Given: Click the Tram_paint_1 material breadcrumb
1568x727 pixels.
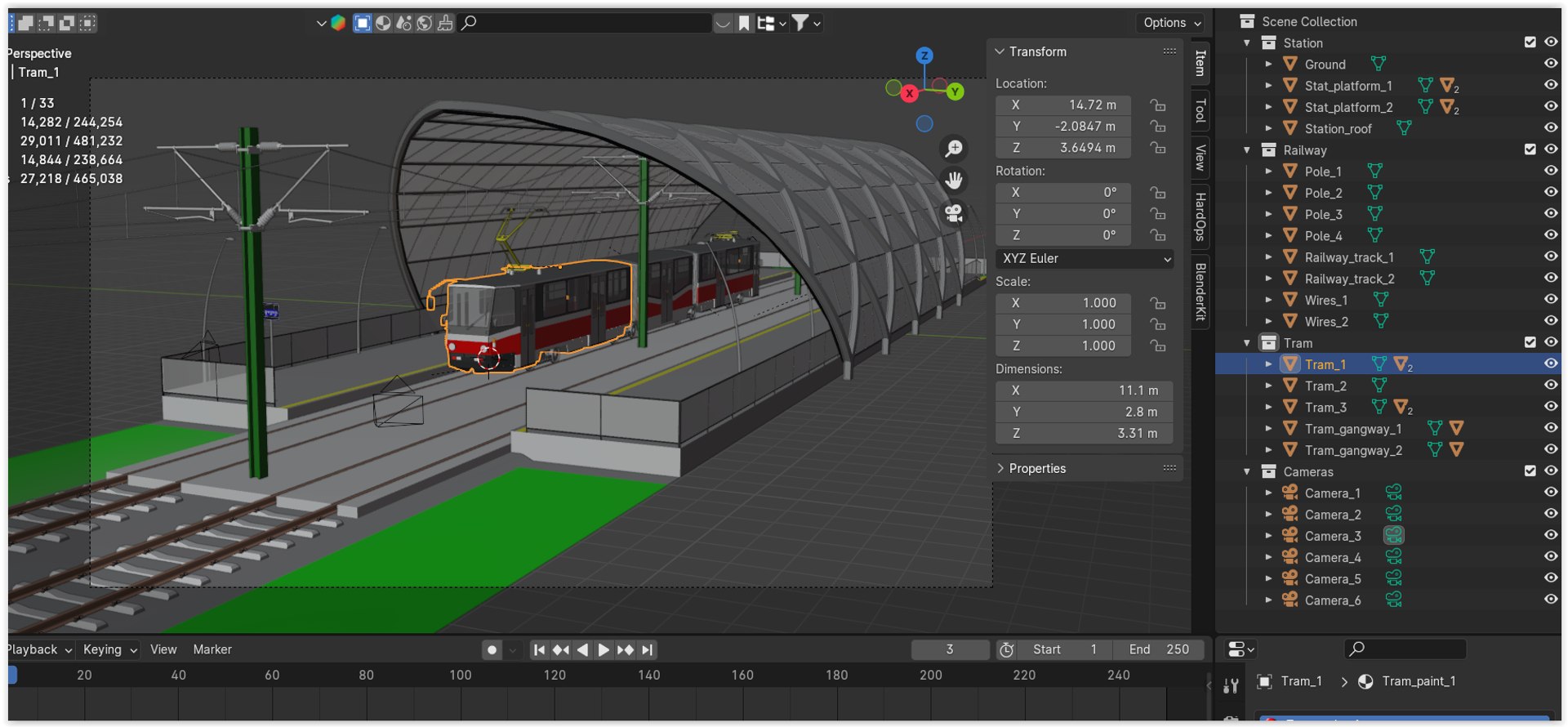Looking at the screenshot, I should point(1419,681).
